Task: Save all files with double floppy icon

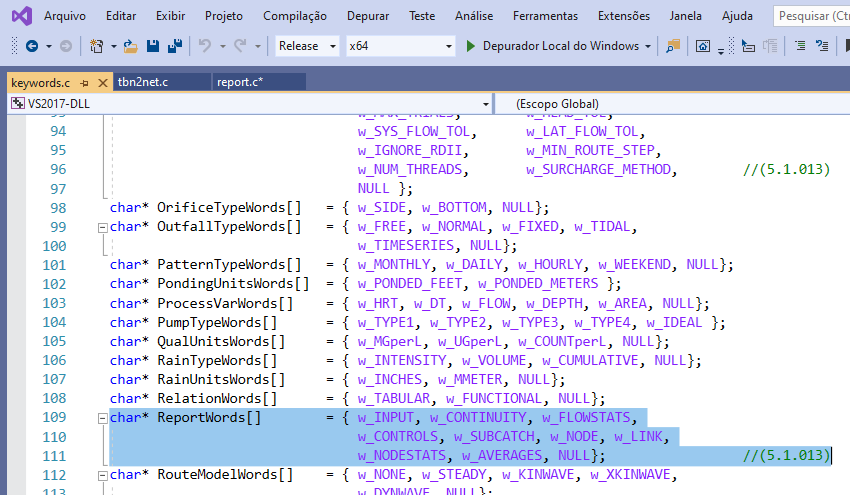Action: 175,46
